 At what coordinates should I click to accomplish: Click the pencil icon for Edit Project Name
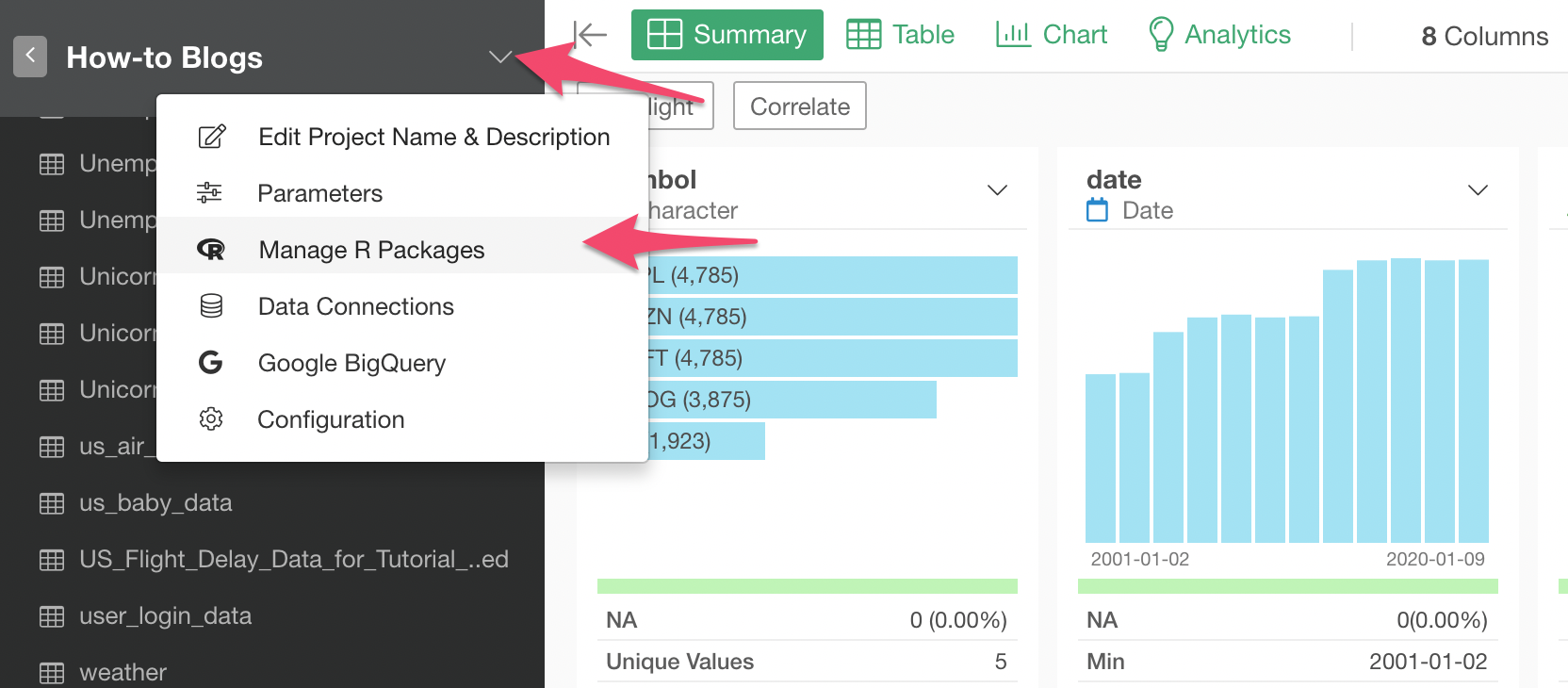coord(212,137)
